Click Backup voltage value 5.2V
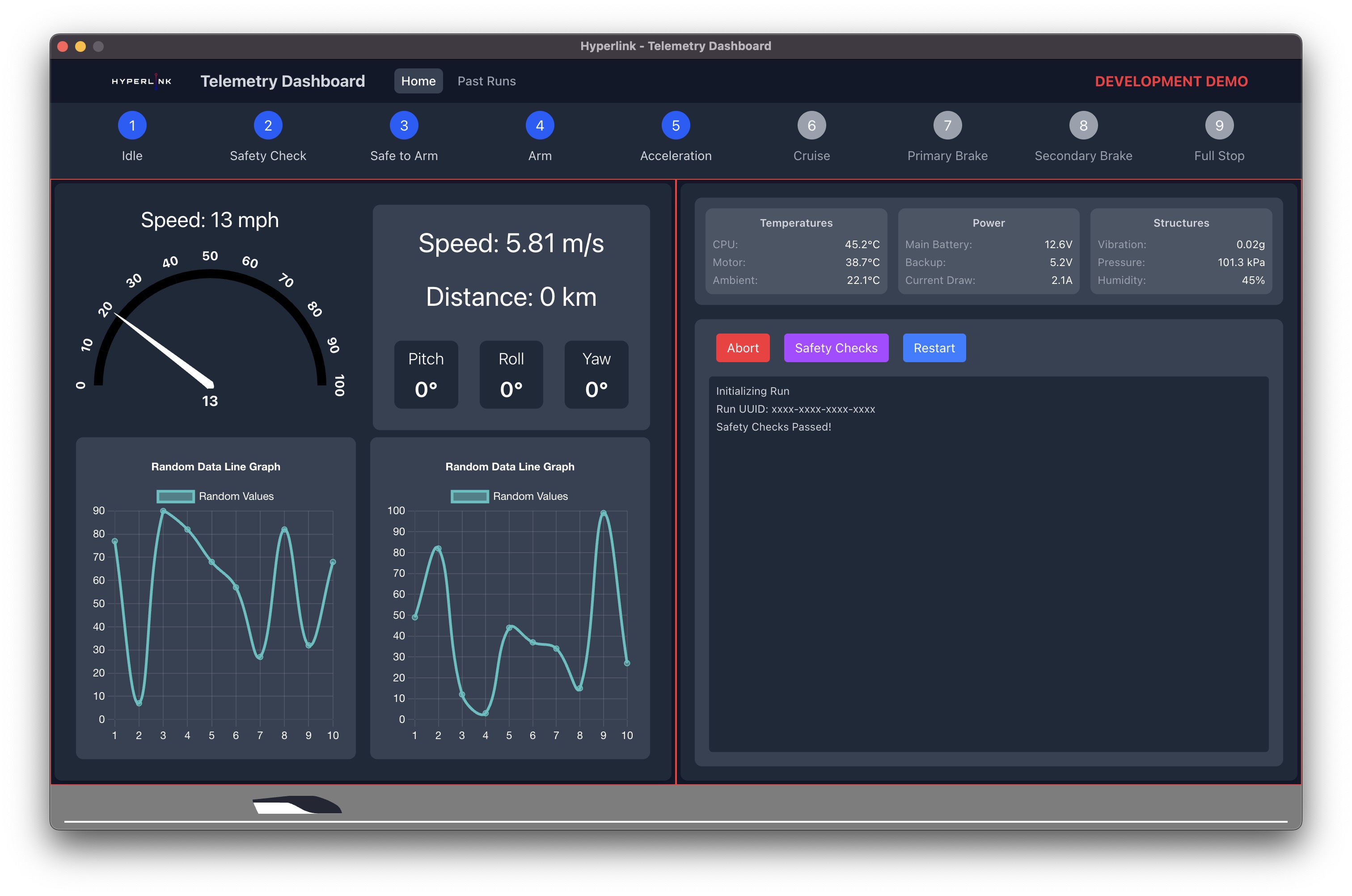The height and width of the screenshot is (896, 1352). [x=1060, y=262]
